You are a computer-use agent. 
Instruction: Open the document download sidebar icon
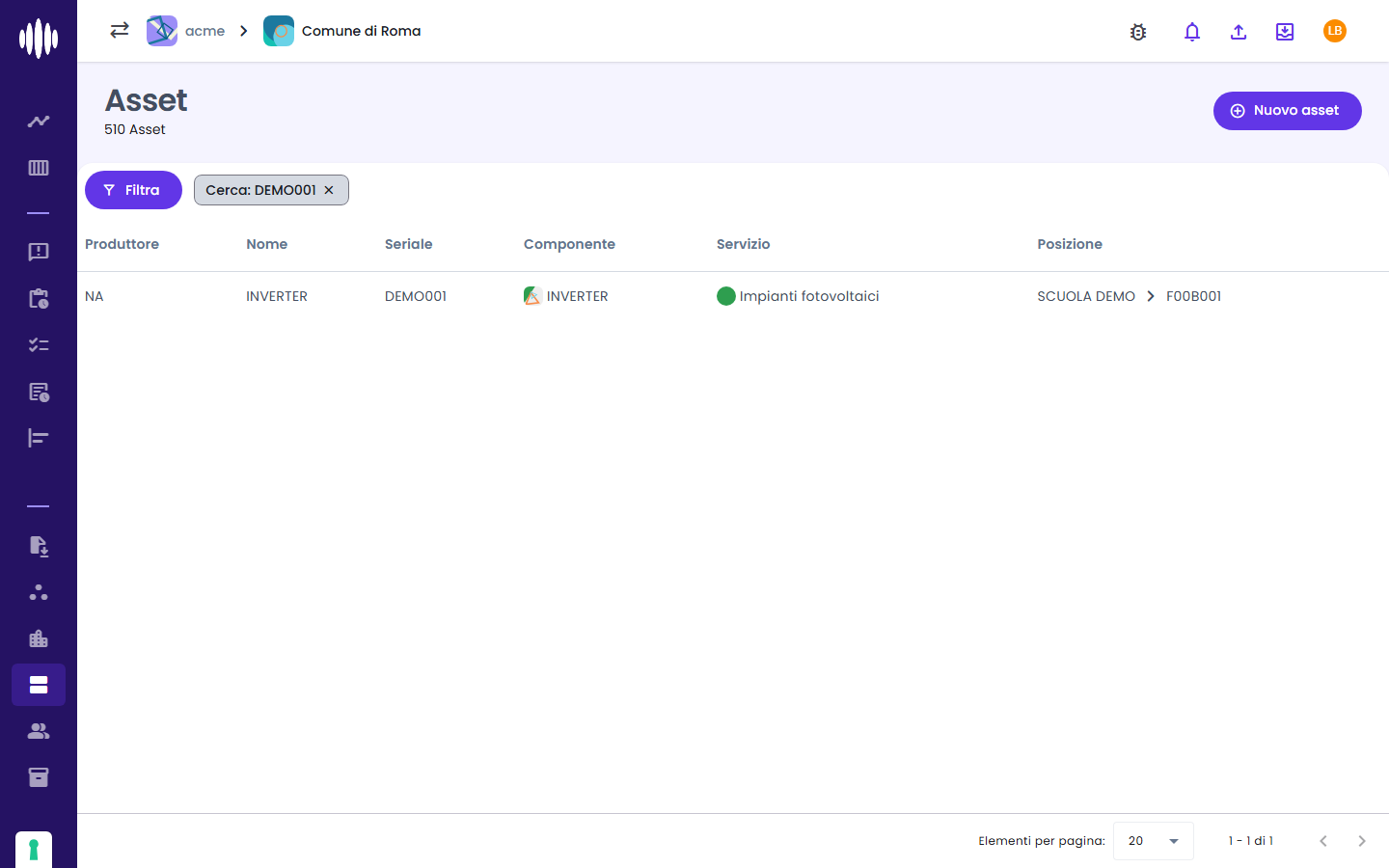click(x=39, y=546)
